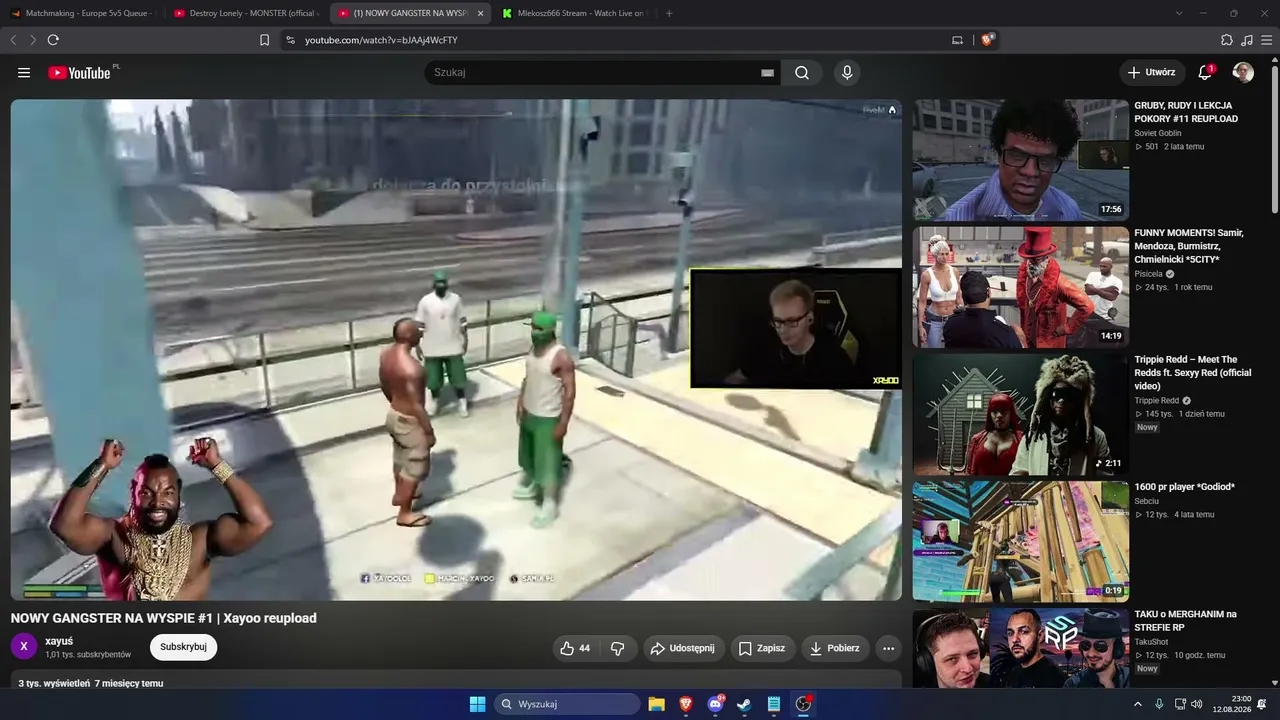Open a new browser tab
This screenshot has height=720, width=1280.
tap(669, 13)
